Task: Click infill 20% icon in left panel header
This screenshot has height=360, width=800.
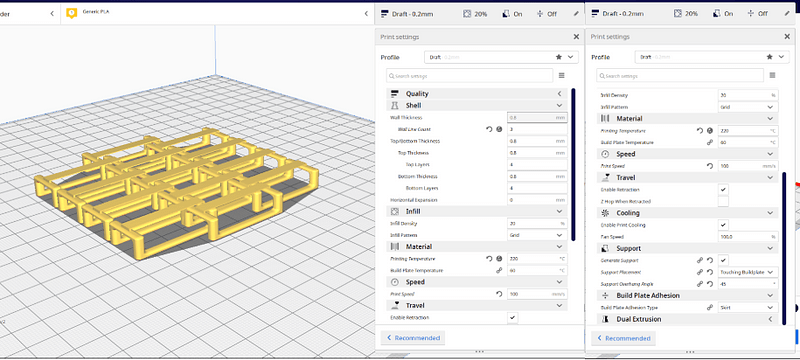Action: pos(467,14)
